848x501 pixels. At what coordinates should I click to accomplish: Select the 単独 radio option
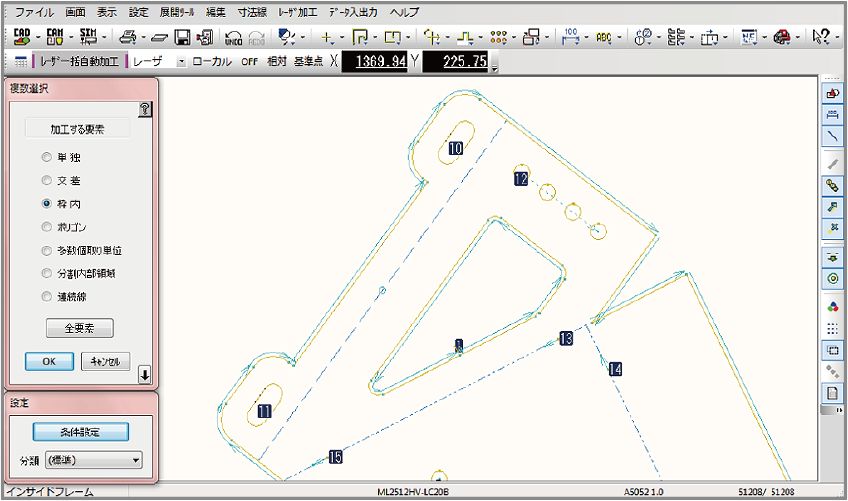pyautogui.click(x=47, y=157)
